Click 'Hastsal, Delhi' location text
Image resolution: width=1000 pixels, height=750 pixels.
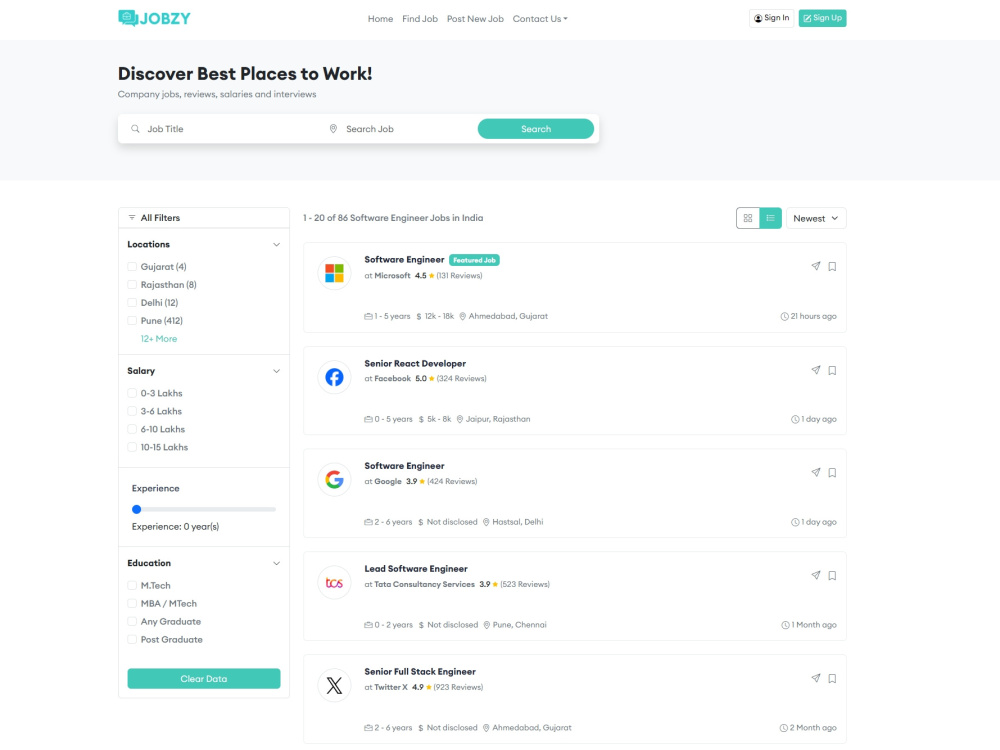pos(517,522)
